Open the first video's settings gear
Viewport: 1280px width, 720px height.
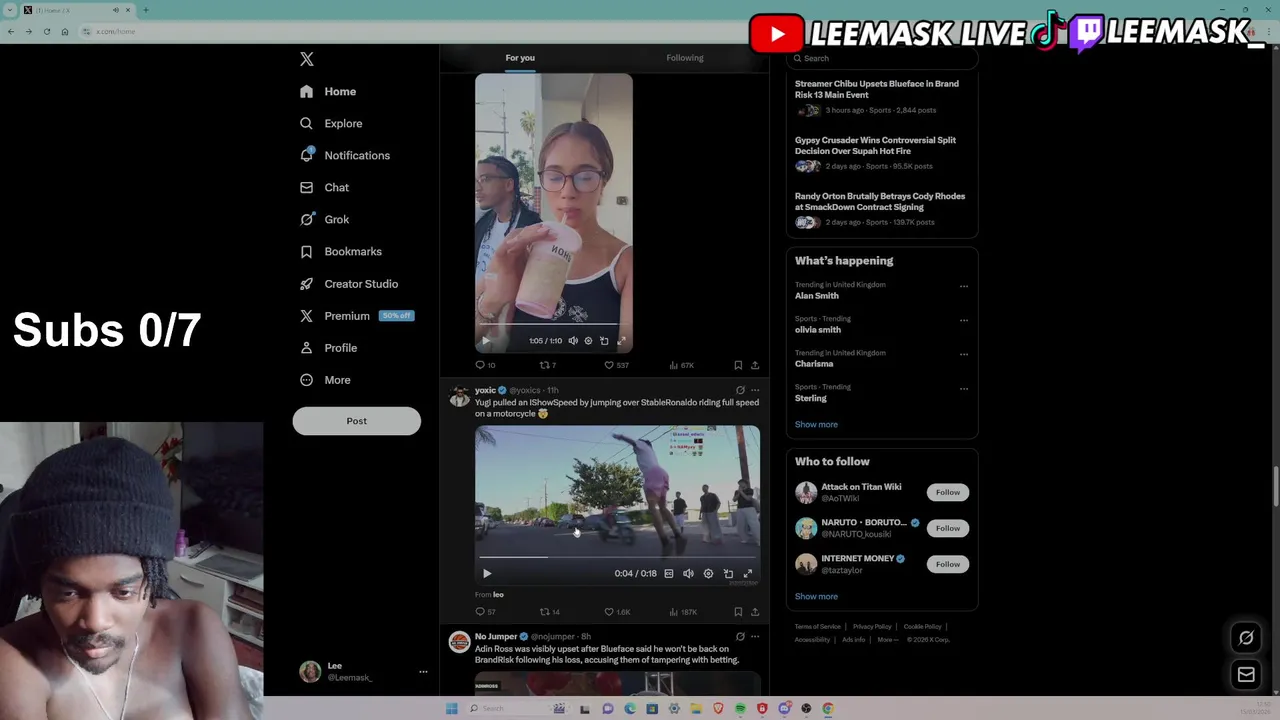tap(588, 341)
